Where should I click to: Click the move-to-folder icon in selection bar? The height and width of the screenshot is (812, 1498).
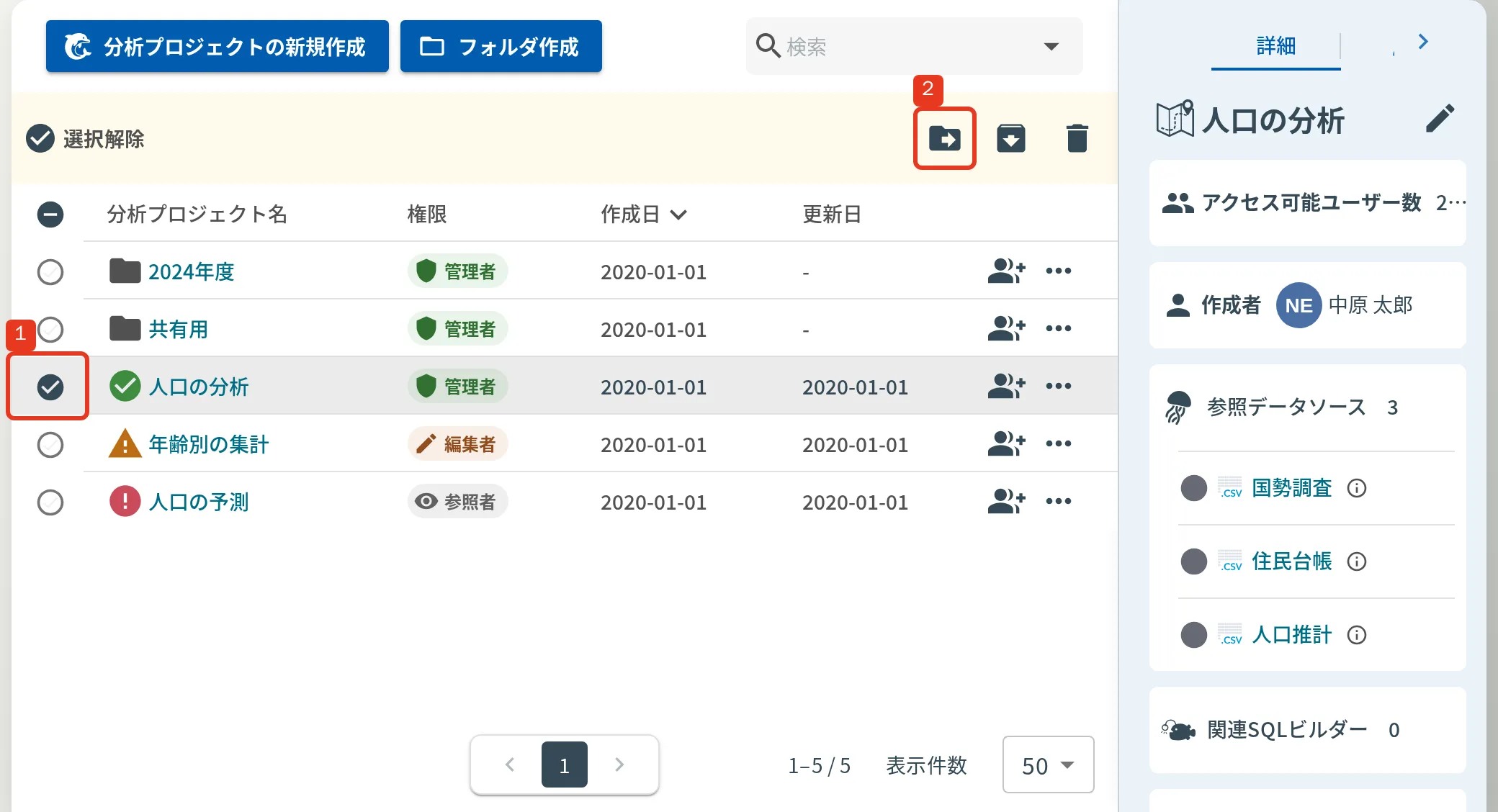click(944, 138)
